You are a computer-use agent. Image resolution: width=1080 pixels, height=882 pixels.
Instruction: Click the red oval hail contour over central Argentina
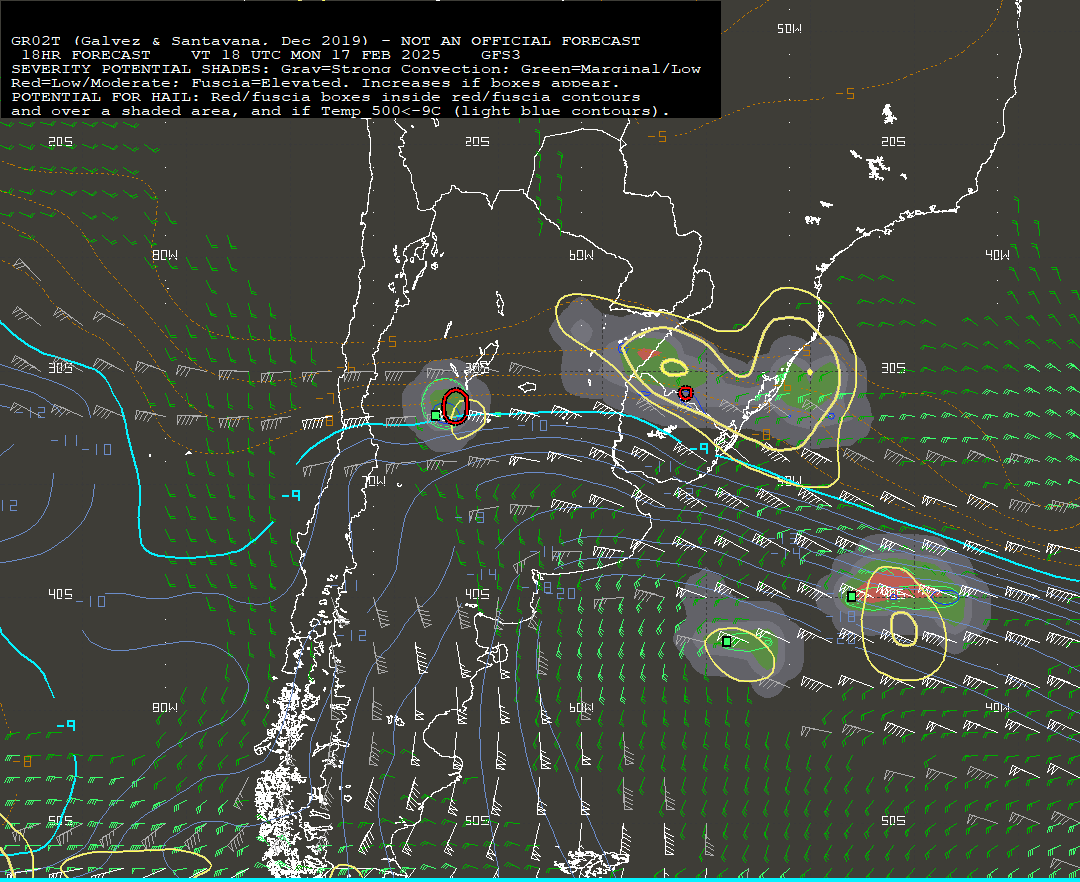click(x=455, y=406)
